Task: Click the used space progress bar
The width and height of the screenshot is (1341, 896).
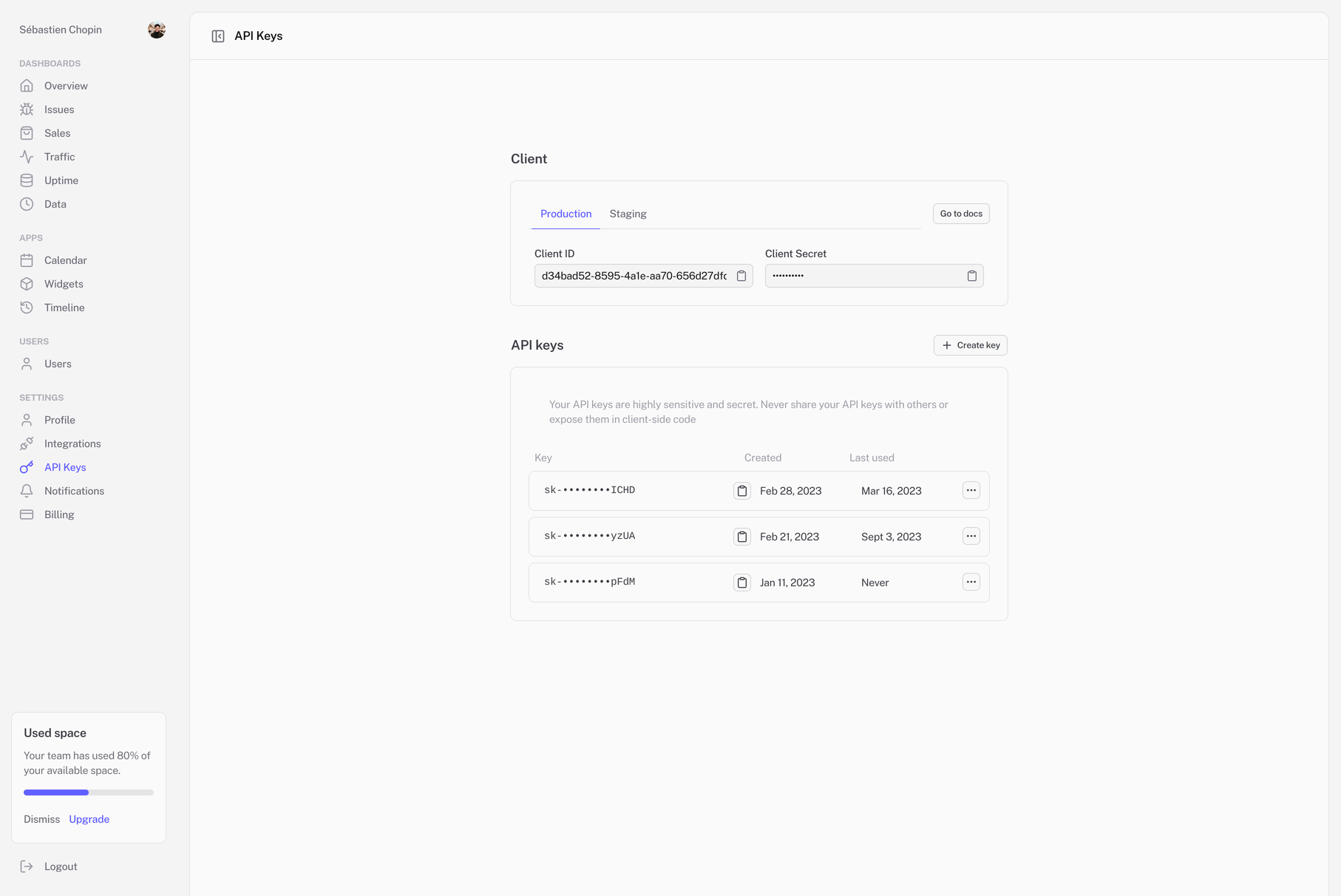Action: point(89,793)
